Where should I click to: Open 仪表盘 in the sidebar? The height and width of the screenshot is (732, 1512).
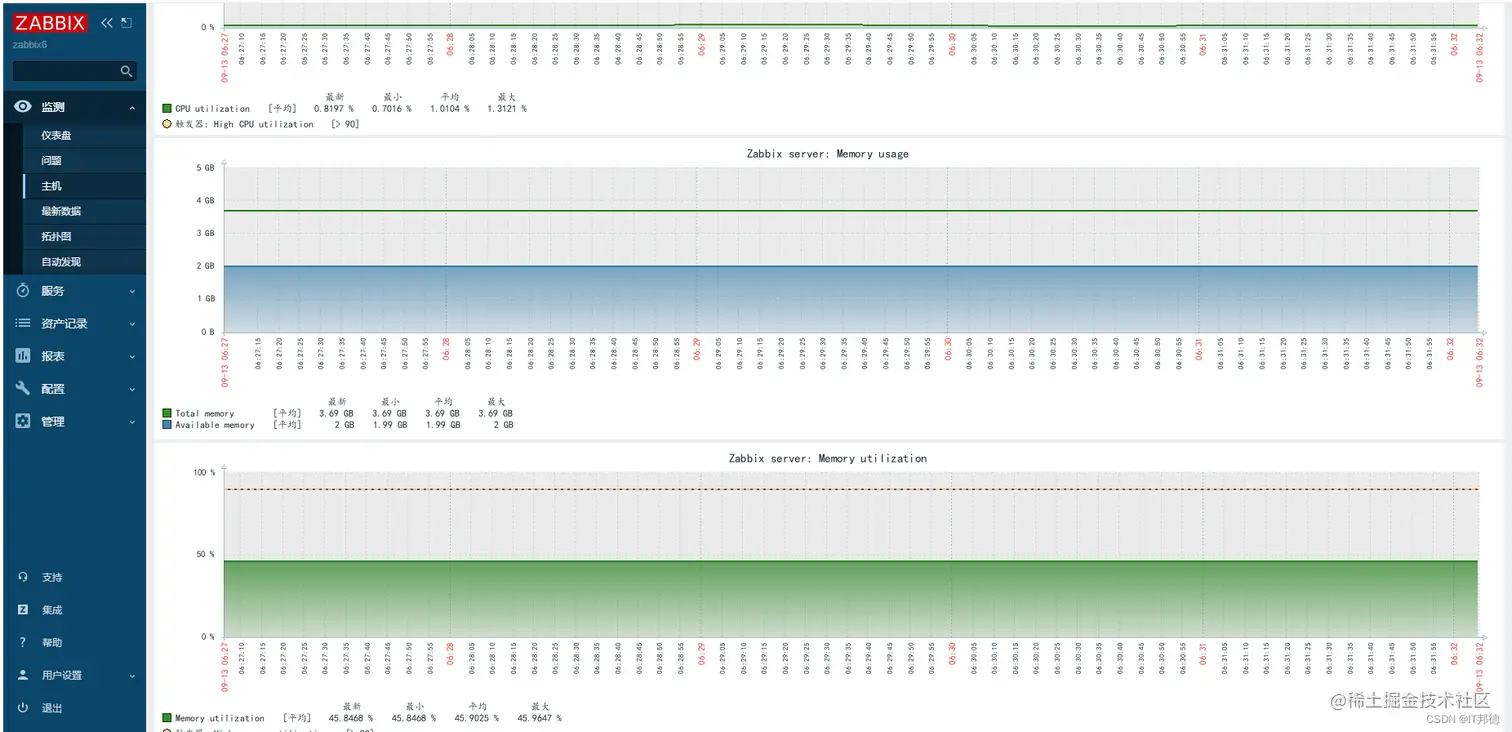[x=56, y=135]
